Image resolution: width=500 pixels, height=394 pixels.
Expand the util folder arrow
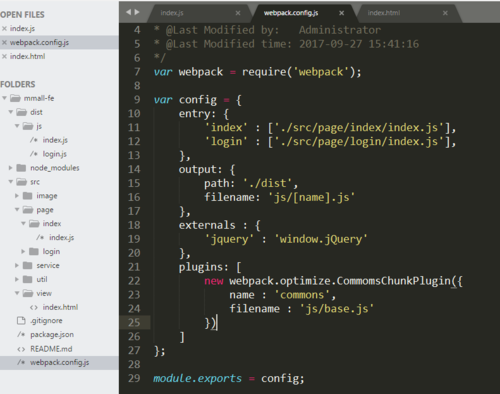tap(17, 280)
